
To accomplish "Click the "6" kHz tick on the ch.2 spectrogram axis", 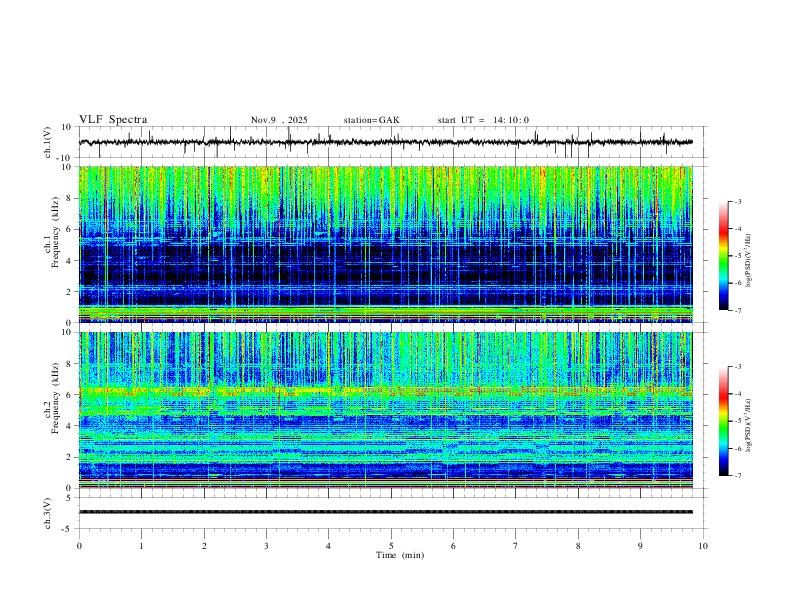I will click(69, 395).
